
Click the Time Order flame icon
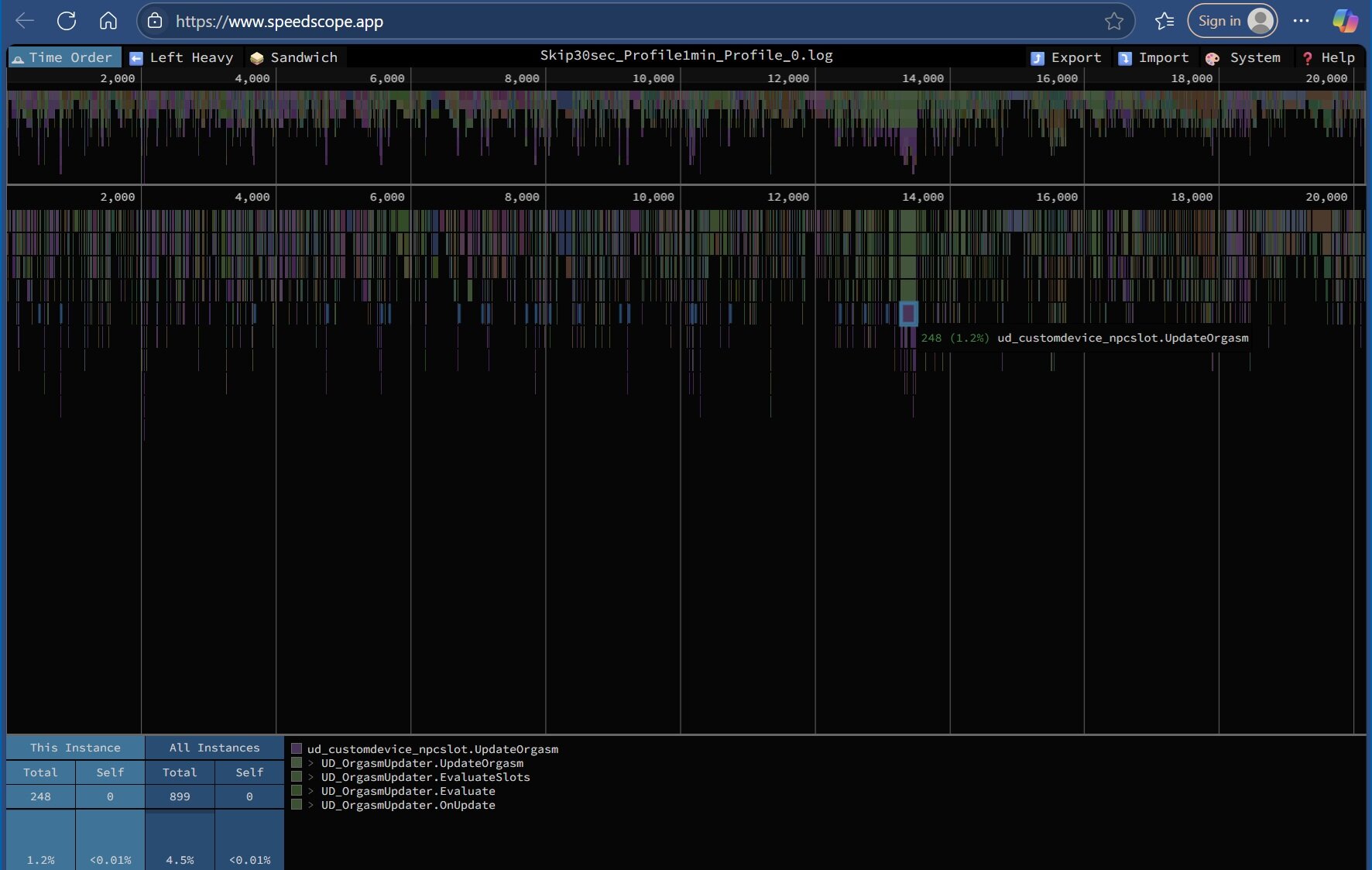click(18, 57)
